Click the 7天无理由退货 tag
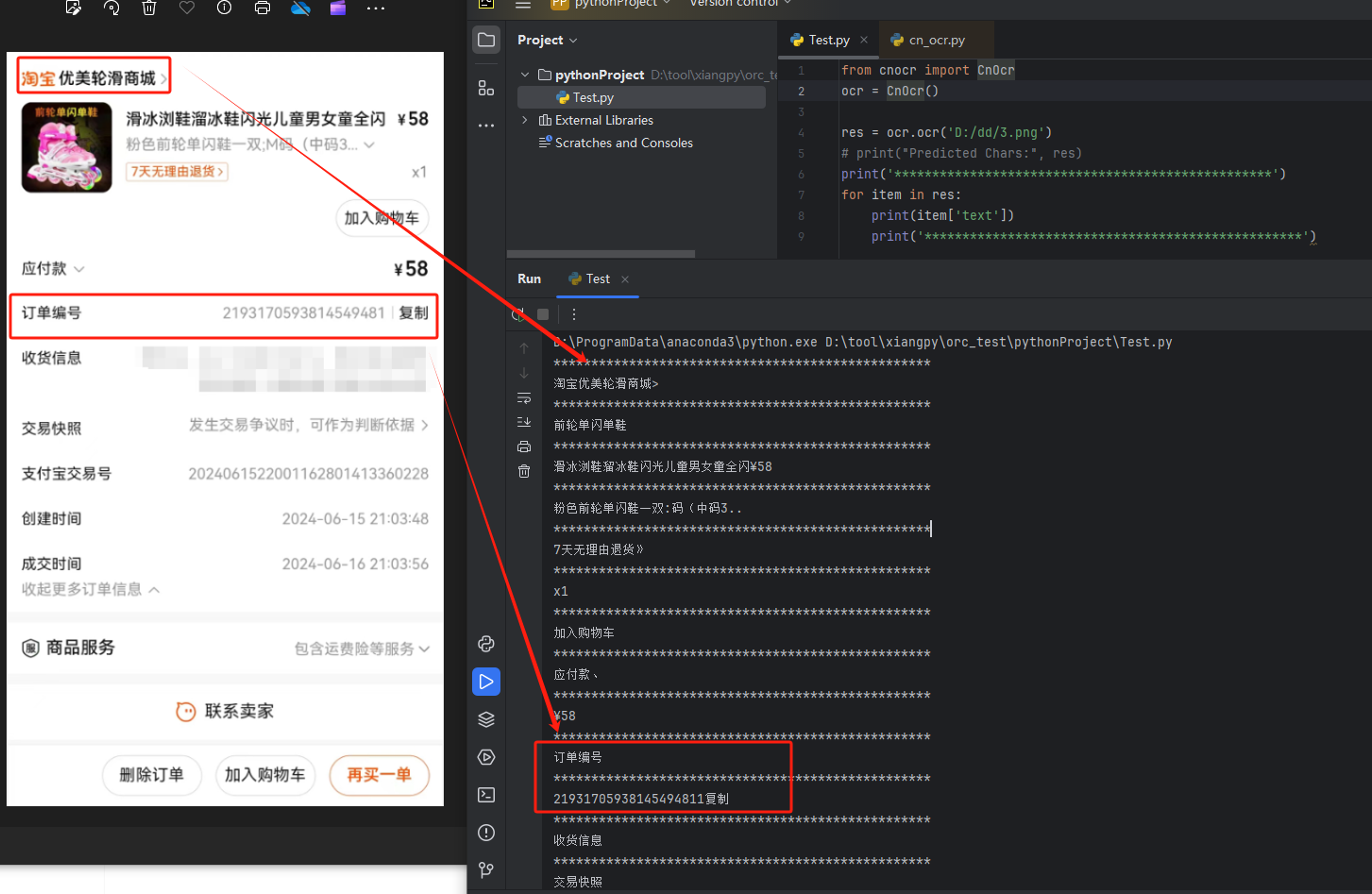The image size is (1372, 894). (178, 172)
